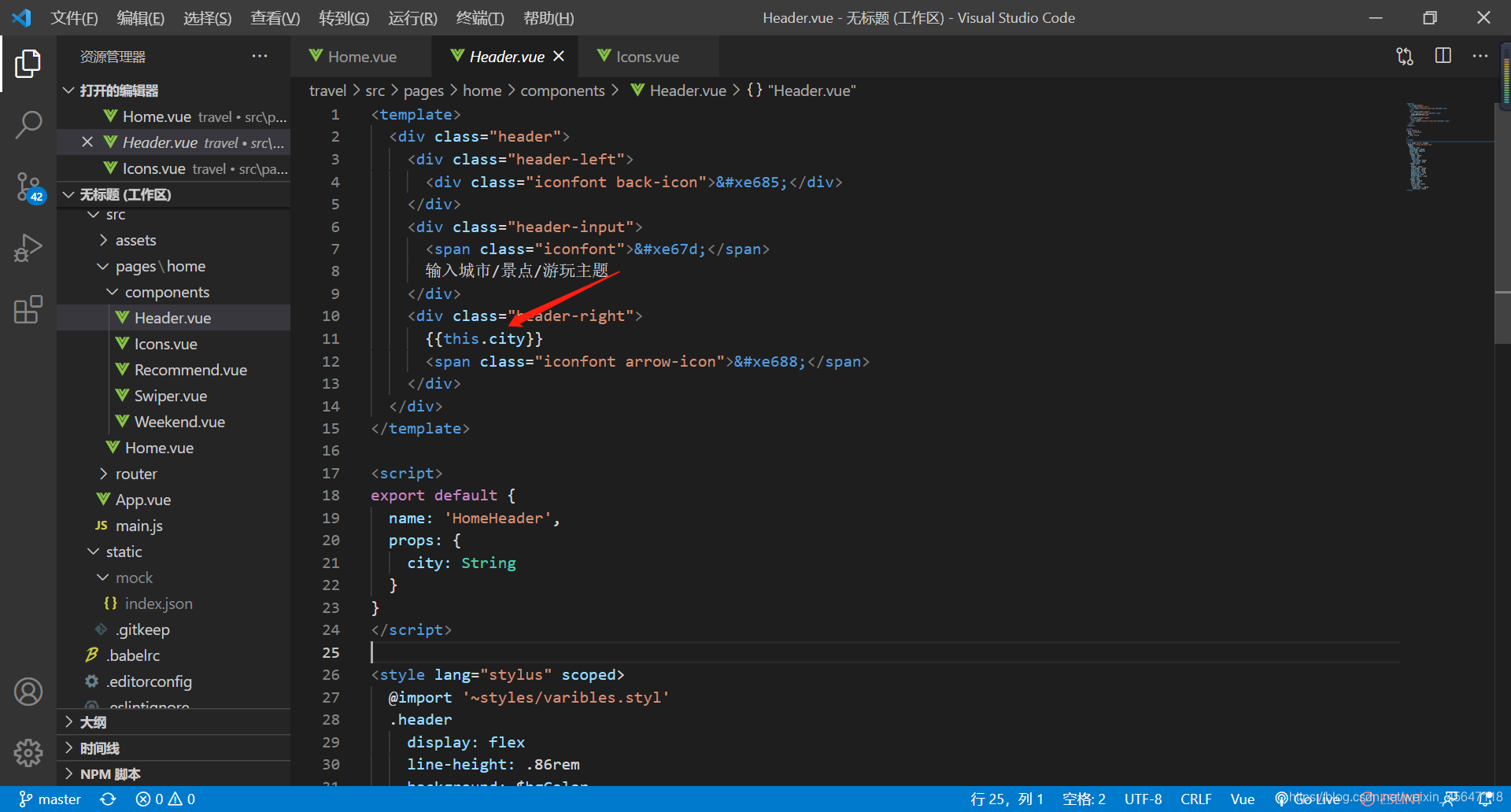This screenshot has height=812, width=1511.
Task: Open the Go (转到) menu
Action: (x=344, y=17)
